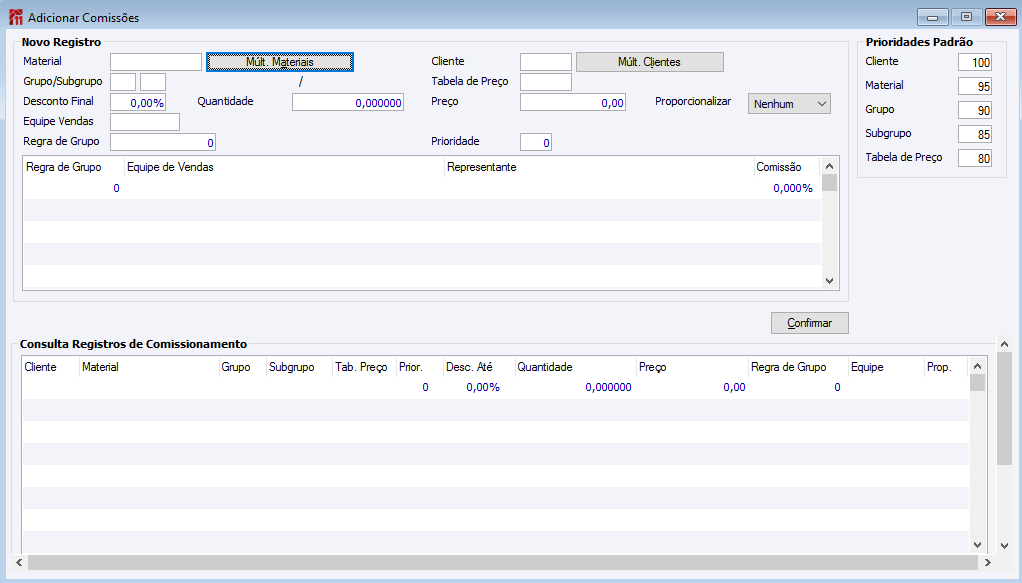
Task: Open the Múlt. Clientes selection
Action: pyautogui.click(x=650, y=62)
